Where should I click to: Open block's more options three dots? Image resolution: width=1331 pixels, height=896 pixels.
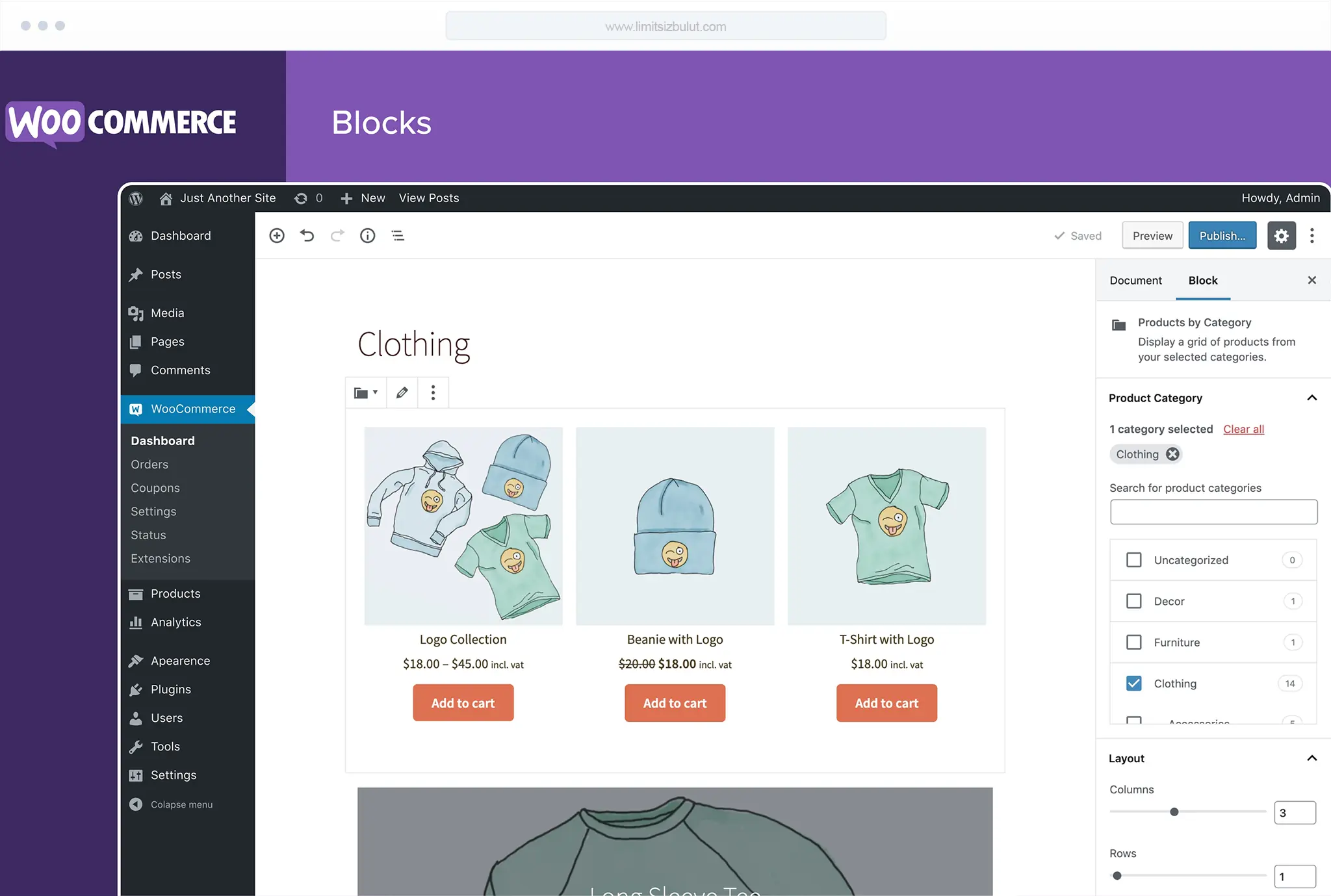tap(433, 392)
